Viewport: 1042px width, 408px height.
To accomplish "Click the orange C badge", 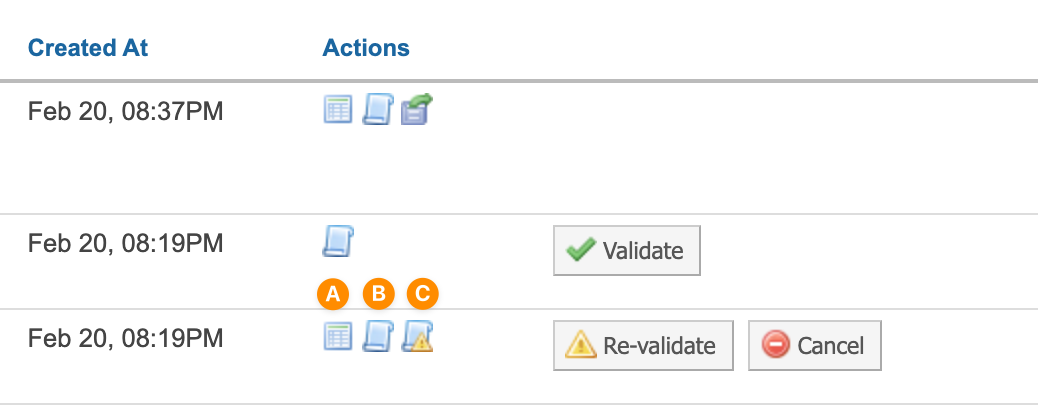I will tap(423, 293).
